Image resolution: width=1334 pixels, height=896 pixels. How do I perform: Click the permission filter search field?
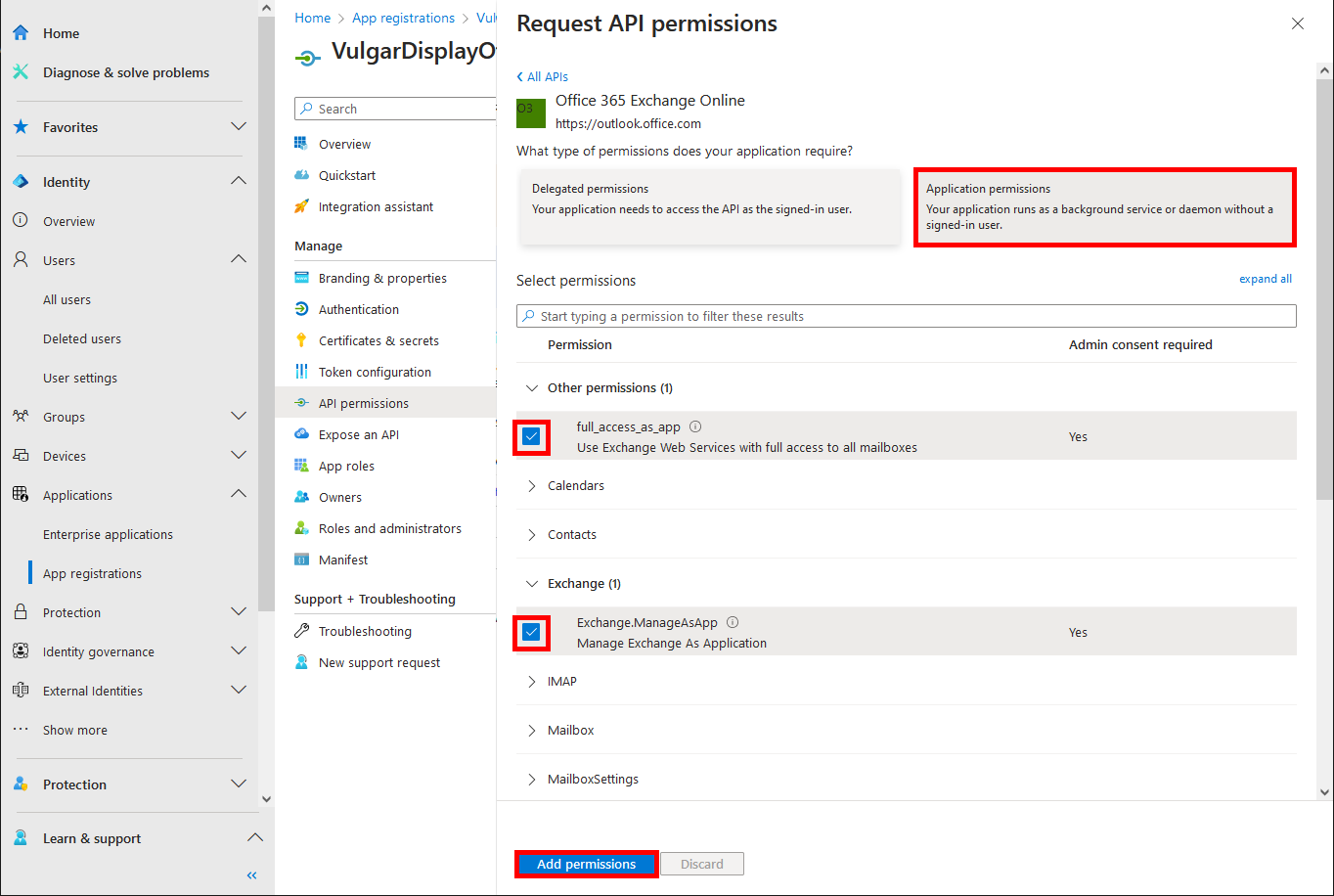tap(906, 316)
